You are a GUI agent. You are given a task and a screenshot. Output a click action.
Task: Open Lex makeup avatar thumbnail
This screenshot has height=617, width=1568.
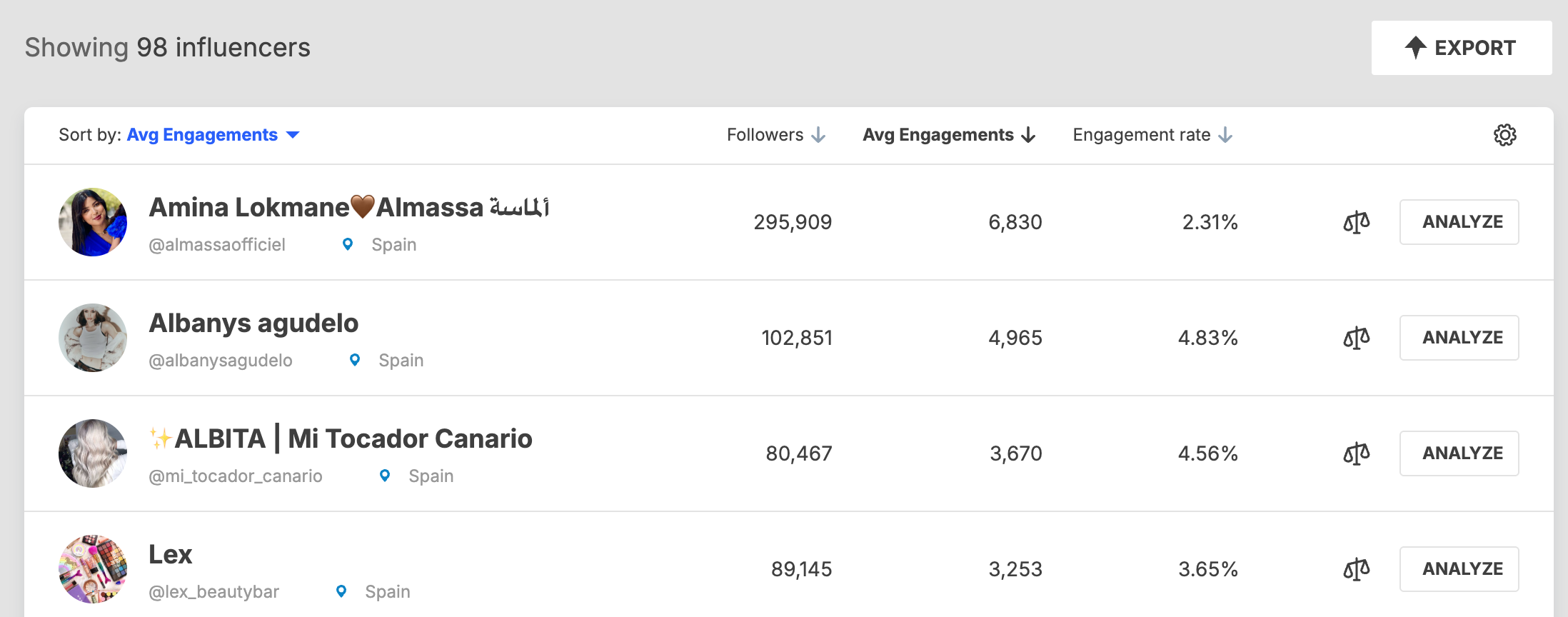pyautogui.click(x=93, y=569)
